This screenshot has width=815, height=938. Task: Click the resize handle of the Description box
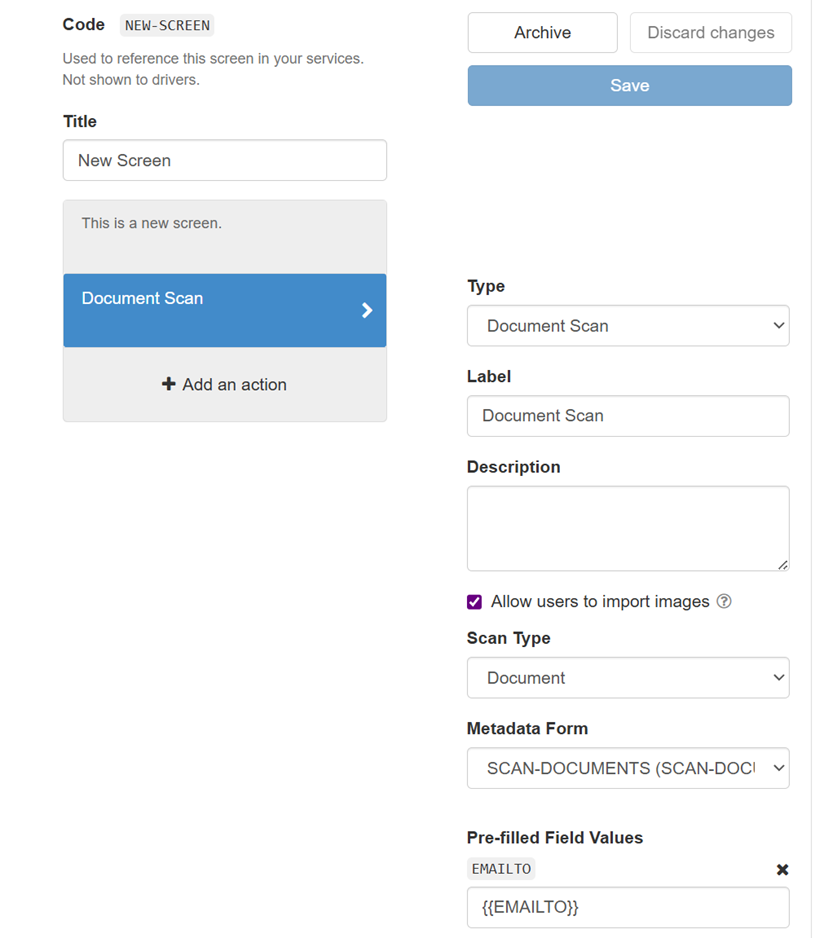783,565
